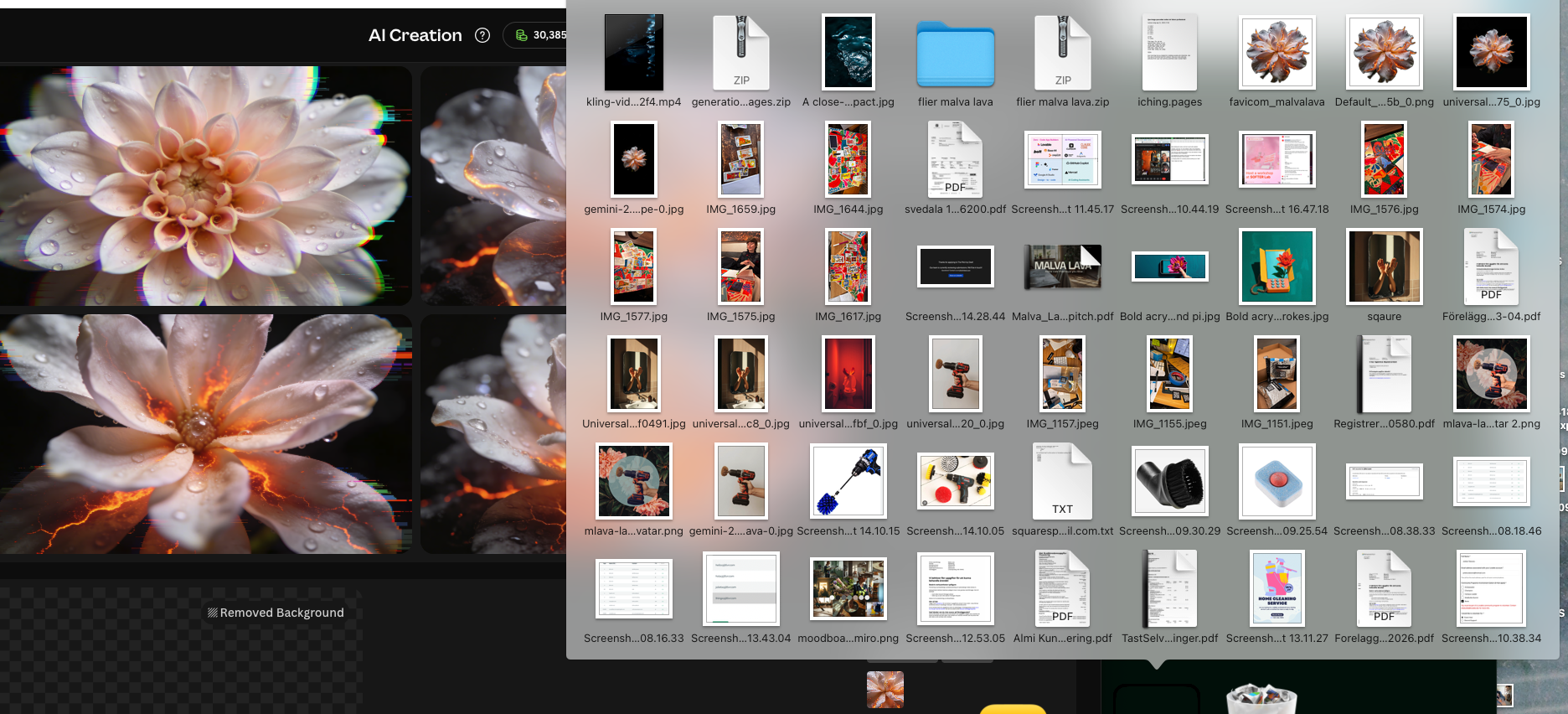Screen dimensions: 1568x714
Task: Open Screensh...13.43.04 file
Action: [x=741, y=588]
